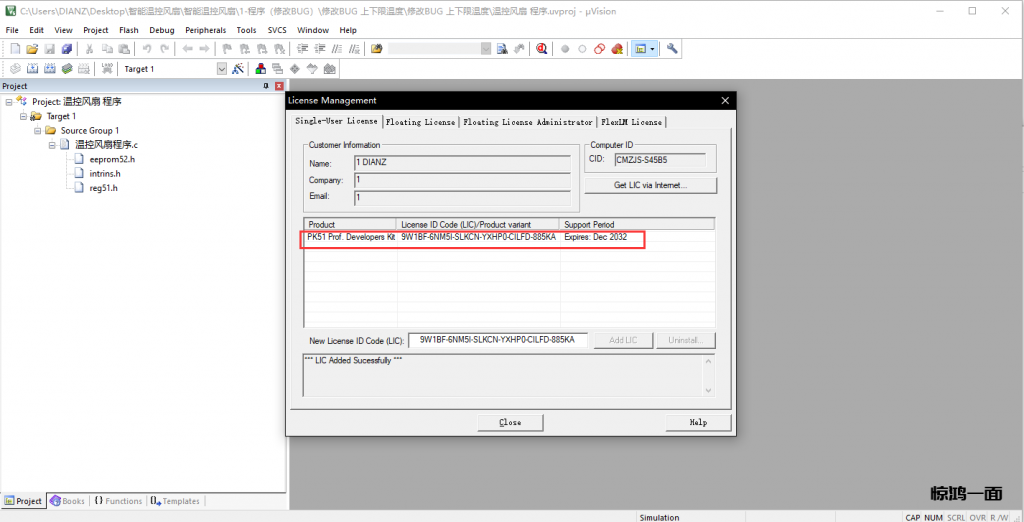Switch to the FlexLM License tab
This screenshot has height=522, width=1024.
point(631,122)
